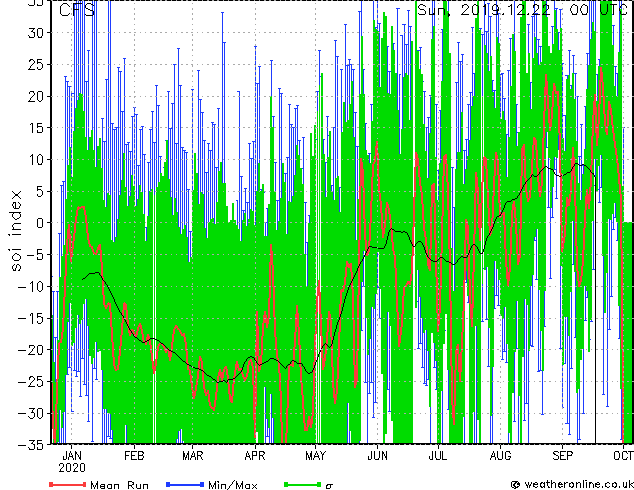
Task: Click the green sigma legend line
Action: pyautogui.click(x=303, y=484)
